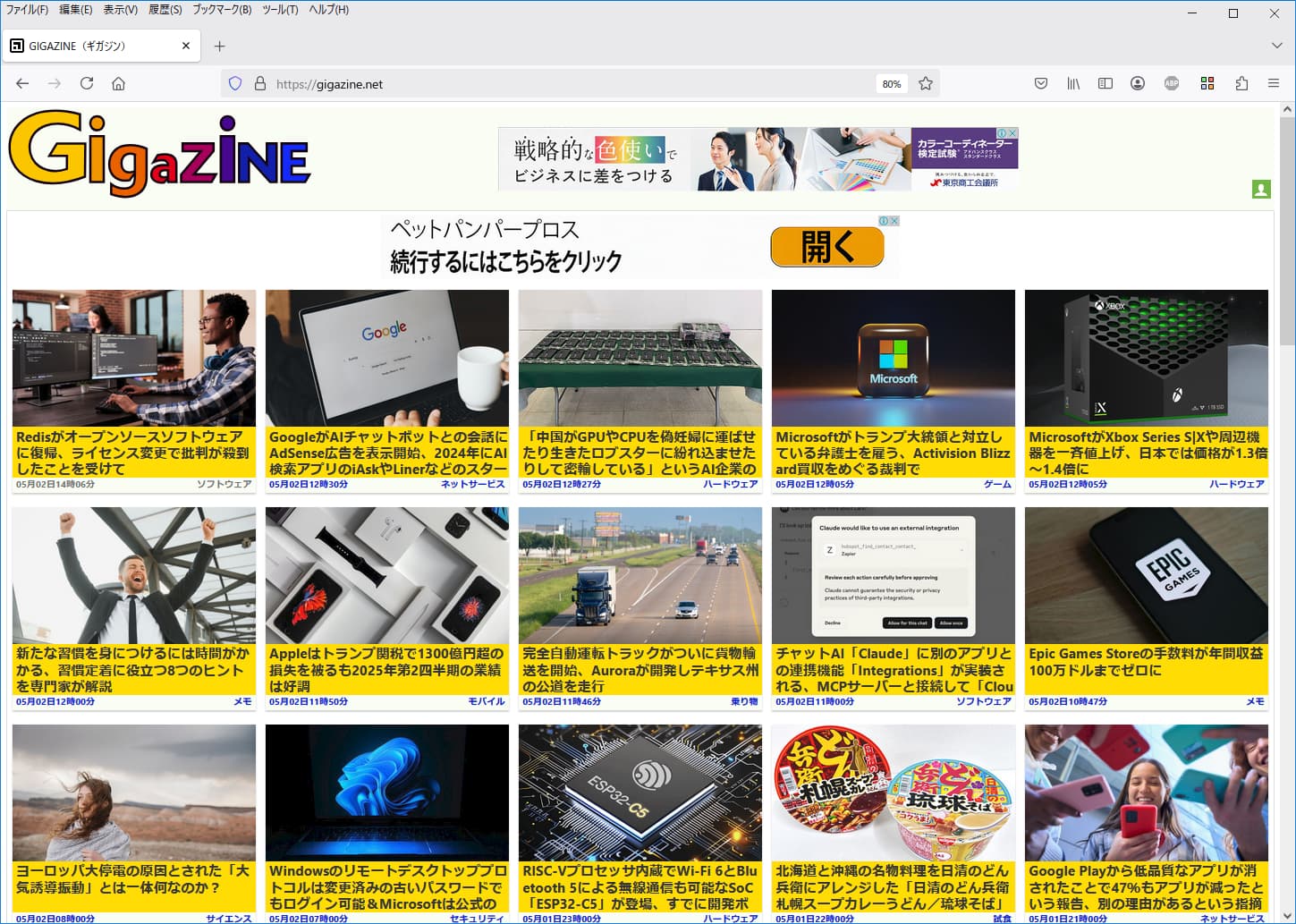Click the 開く ad button
This screenshot has width=1296, height=924.
pyautogui.click(x=827, y=247)
